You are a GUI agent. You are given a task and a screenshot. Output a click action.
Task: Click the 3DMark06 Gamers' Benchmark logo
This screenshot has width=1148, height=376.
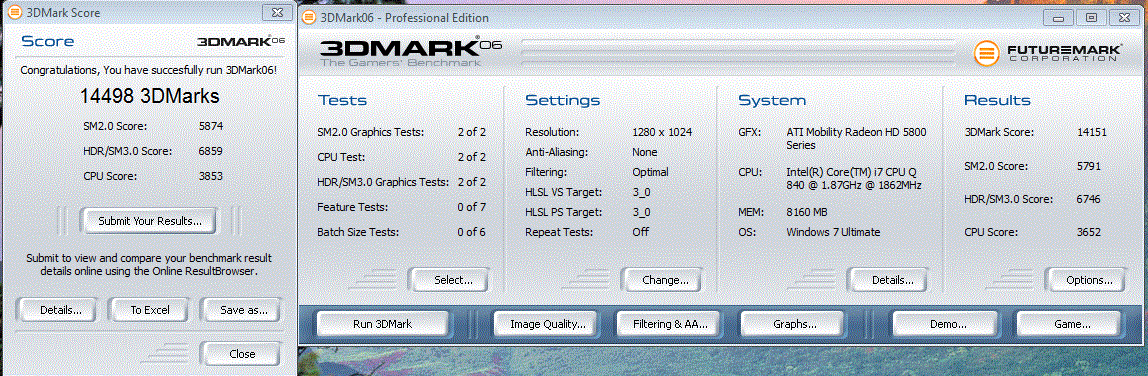411,51
